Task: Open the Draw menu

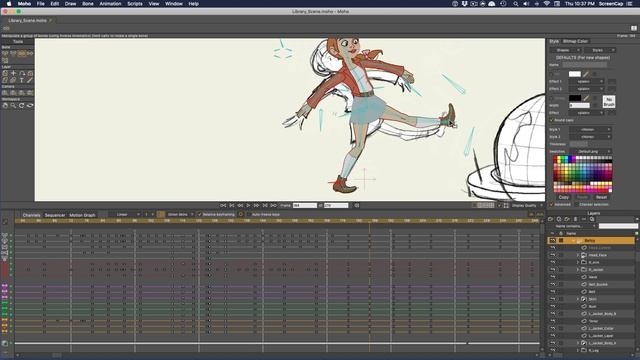Action: tap(70, 4)
